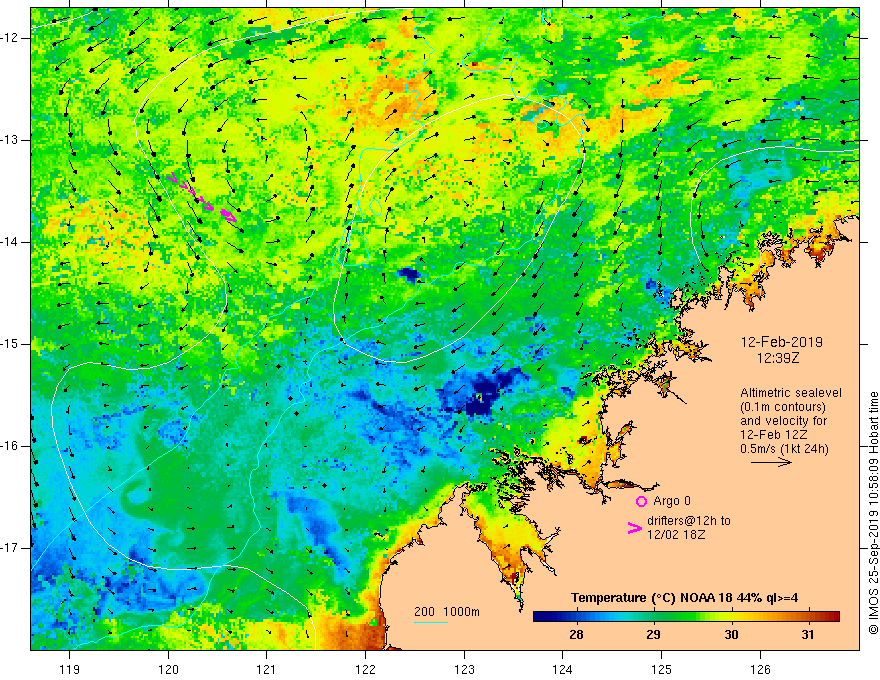The width and height of the screenshot is (880, 680).
Task: Click the 'Temperature (°C) NOAA 18 44% ql>=4' title
Action: tap(684, 598)
